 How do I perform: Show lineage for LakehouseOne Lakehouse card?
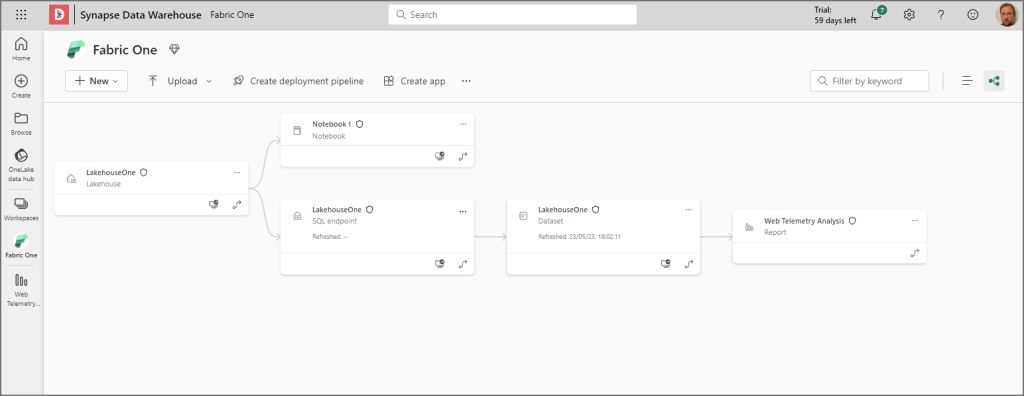pos(237,205)
